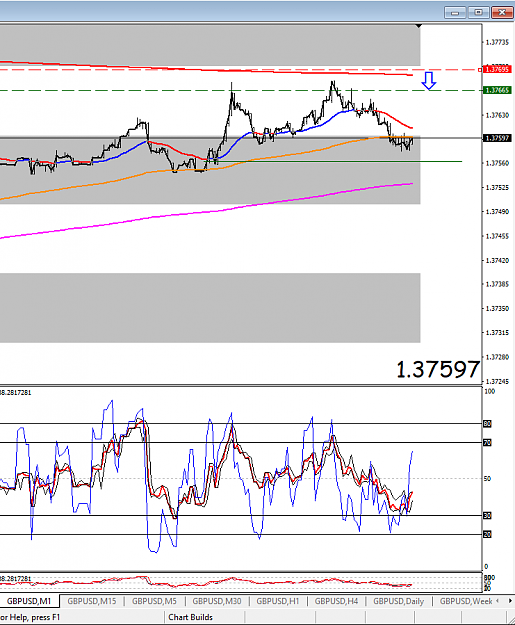
Task: Click the left tab scroll arrow
Action: tap(497, 601)
